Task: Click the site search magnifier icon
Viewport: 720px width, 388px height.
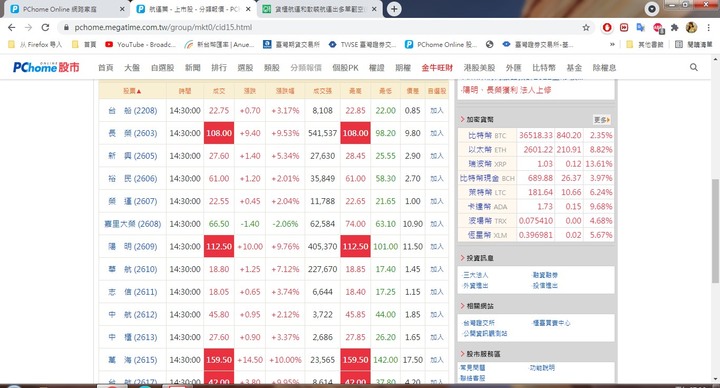Action: pos(694,67)
